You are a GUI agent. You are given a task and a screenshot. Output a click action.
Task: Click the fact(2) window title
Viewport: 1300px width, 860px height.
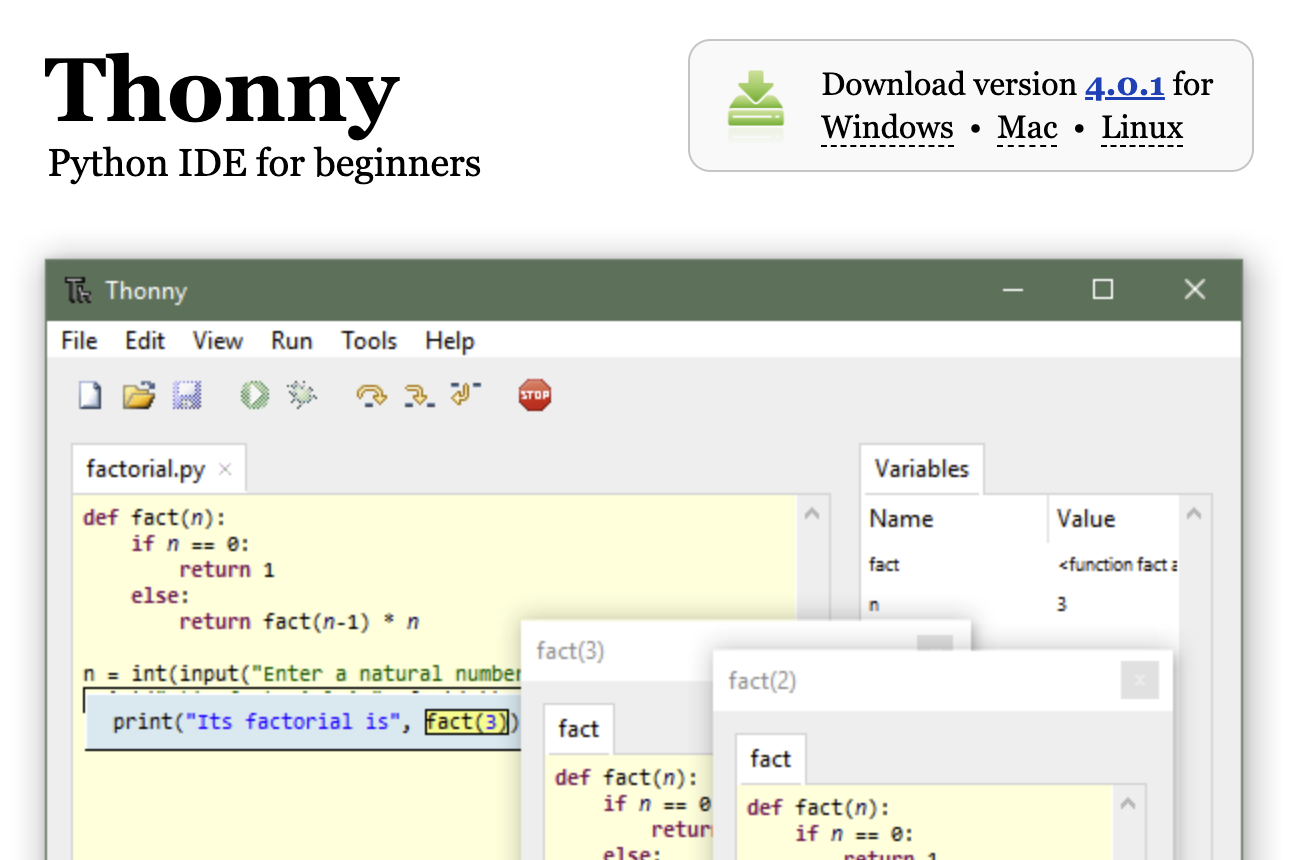click(x=762, y=681)
